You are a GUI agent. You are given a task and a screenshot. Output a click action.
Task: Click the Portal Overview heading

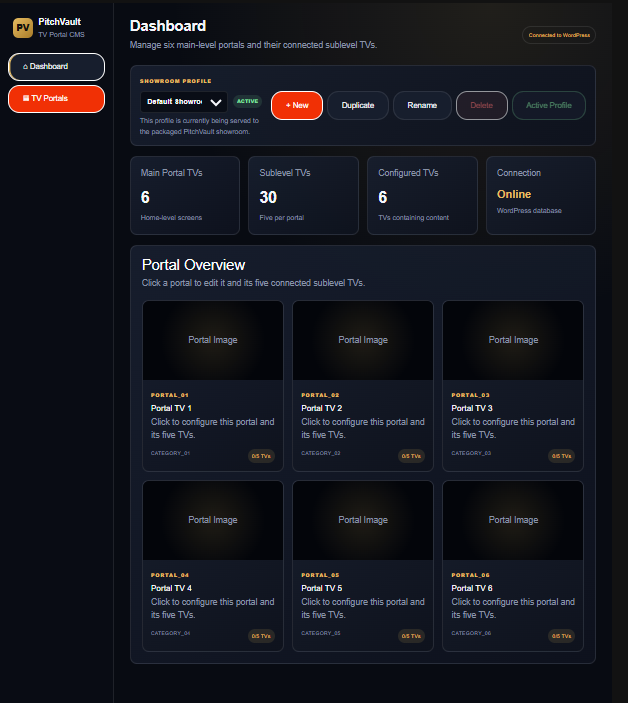pyautogui.click(x=194, y=265)
